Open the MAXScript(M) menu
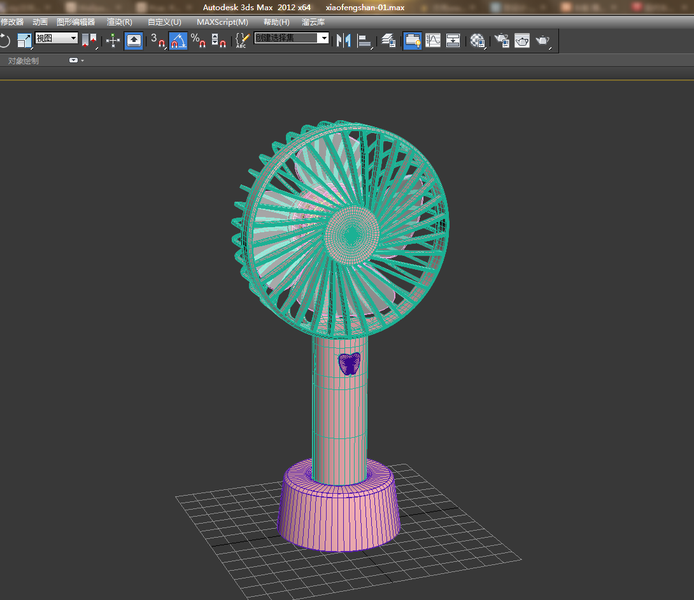The width and height of the screenshot is (694, 600). pos(222,22)
